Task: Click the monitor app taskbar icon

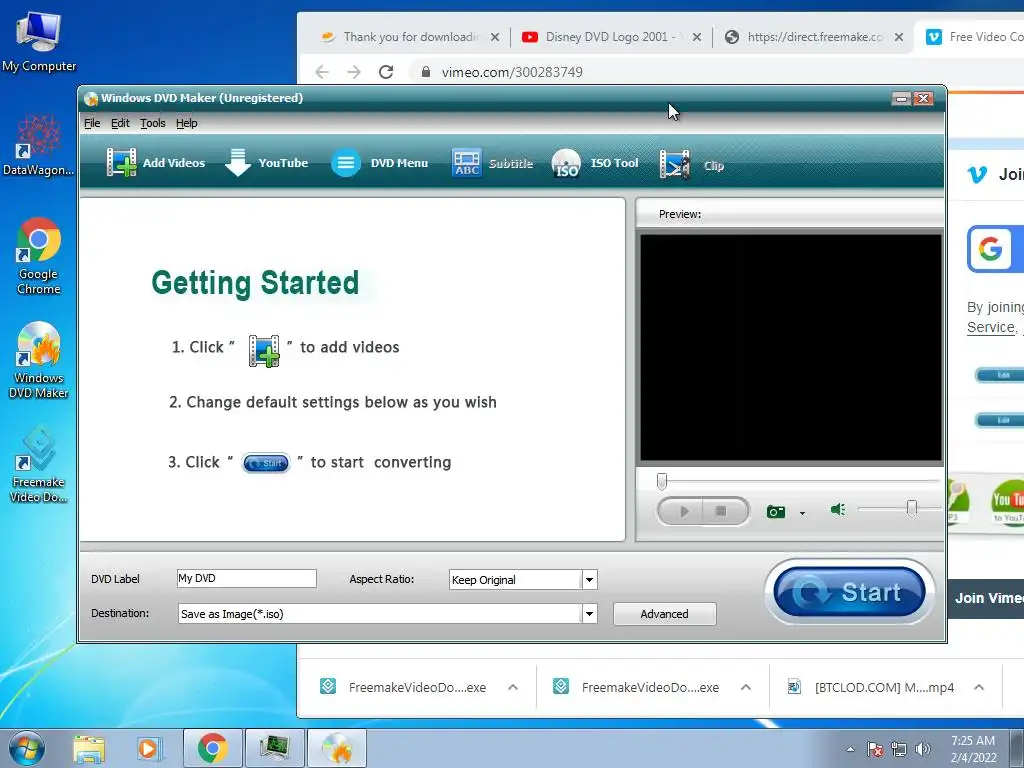Action: tap(274, 748)
